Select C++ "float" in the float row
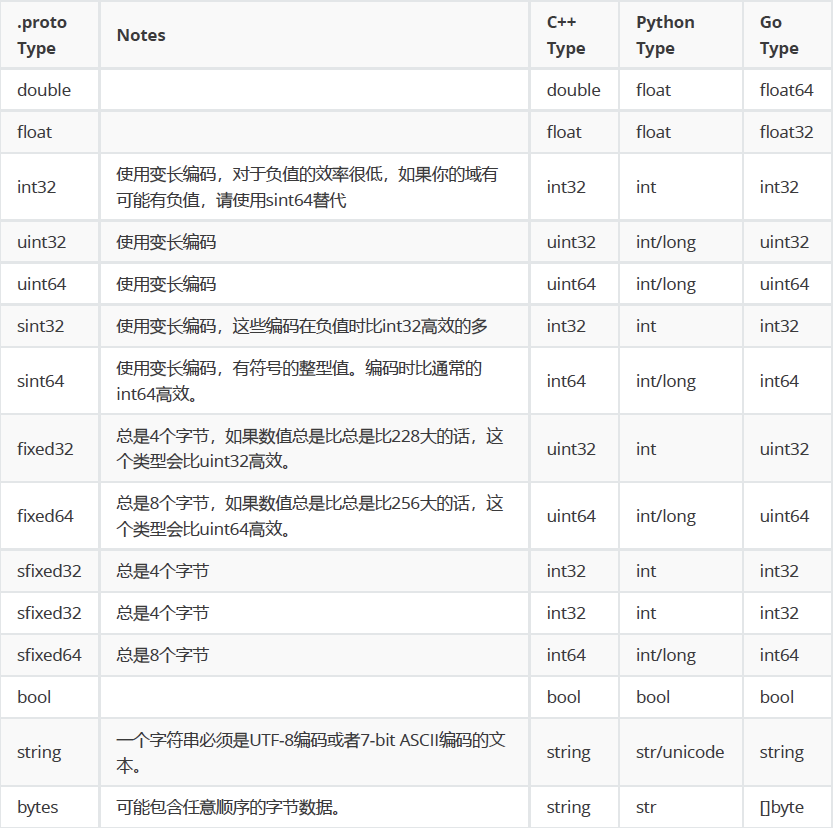833x828 pixels. pyautogui.click(x=564, y=132)
